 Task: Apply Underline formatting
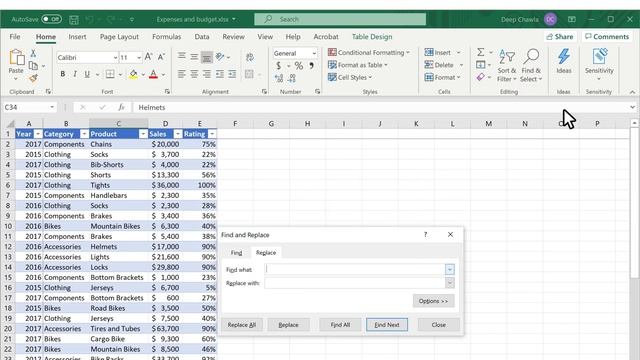click(87, 74)
